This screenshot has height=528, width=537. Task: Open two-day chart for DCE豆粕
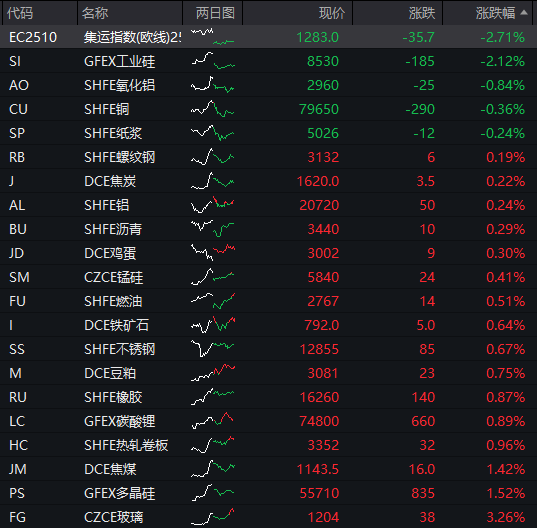(213, 373)
